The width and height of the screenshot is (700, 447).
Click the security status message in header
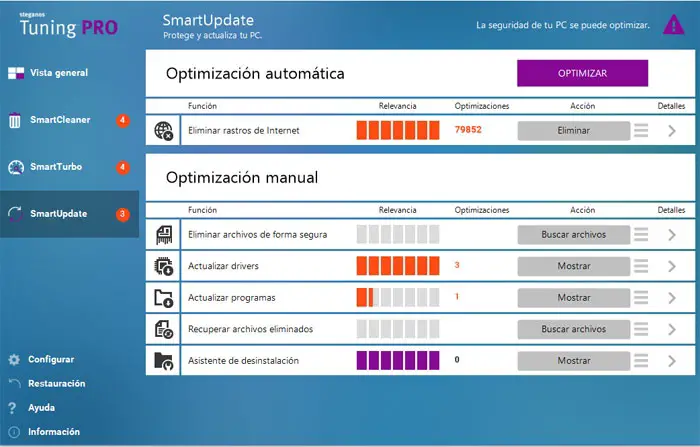(x=562, y=25)
